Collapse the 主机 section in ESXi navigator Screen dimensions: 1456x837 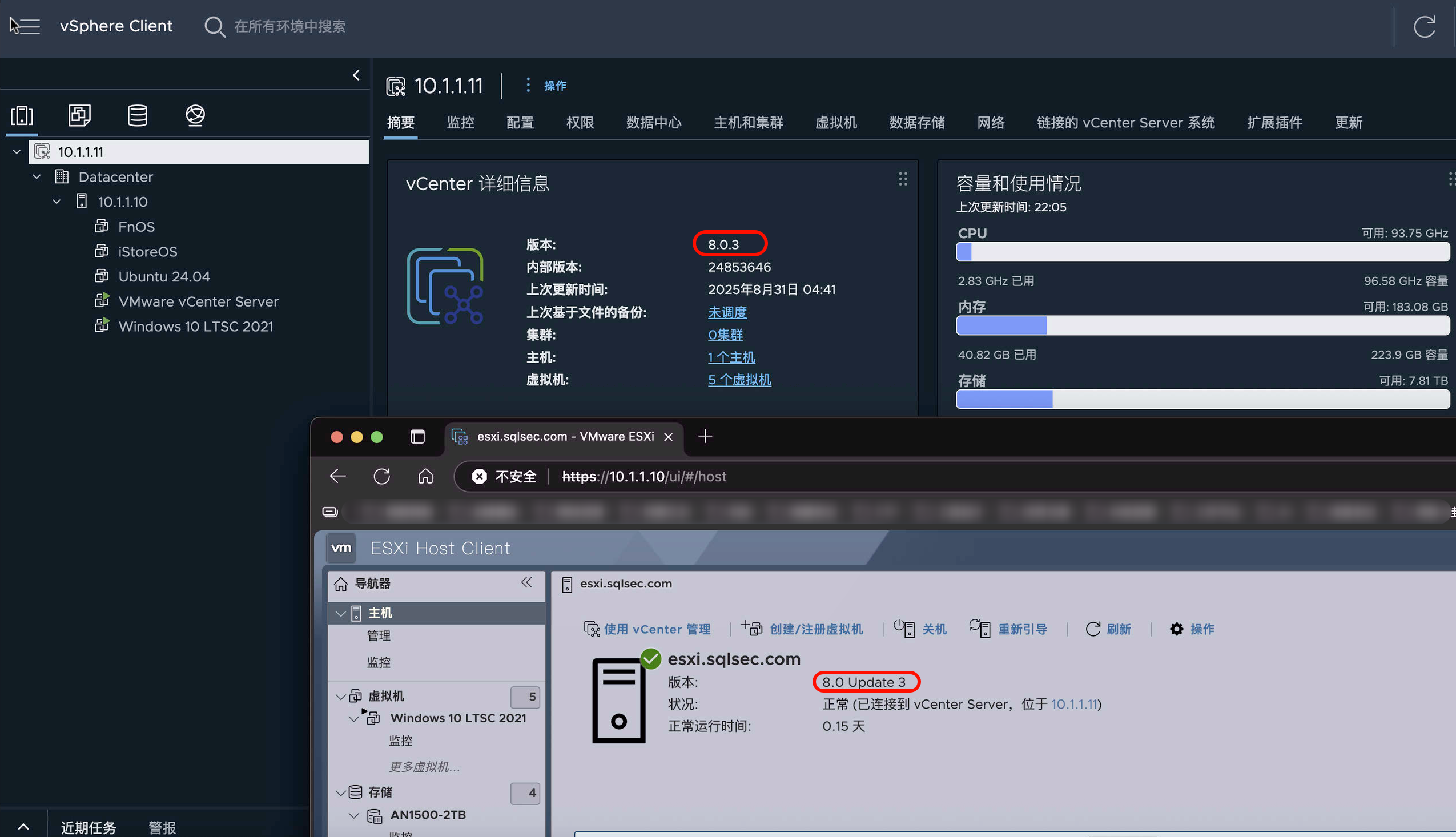[340, 613]
